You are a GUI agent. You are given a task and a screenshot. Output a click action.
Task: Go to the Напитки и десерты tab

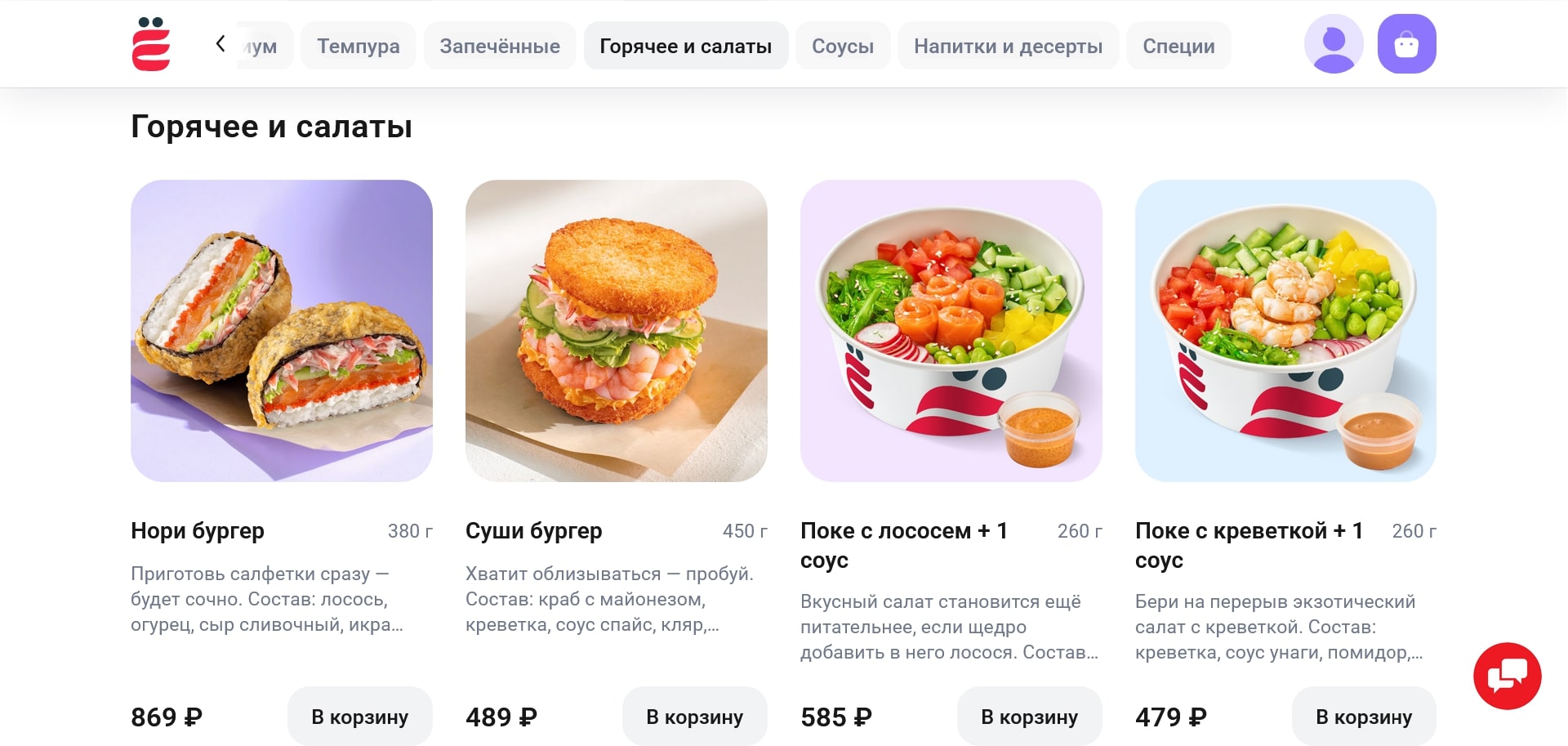[1009, 46]
